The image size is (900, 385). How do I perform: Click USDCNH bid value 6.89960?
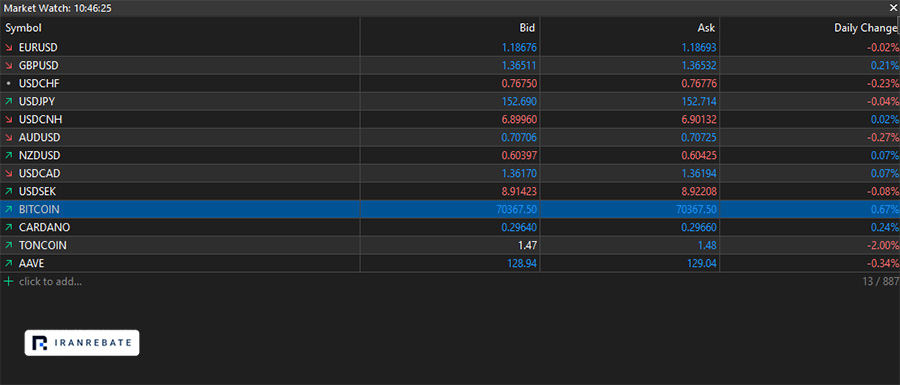519,120
